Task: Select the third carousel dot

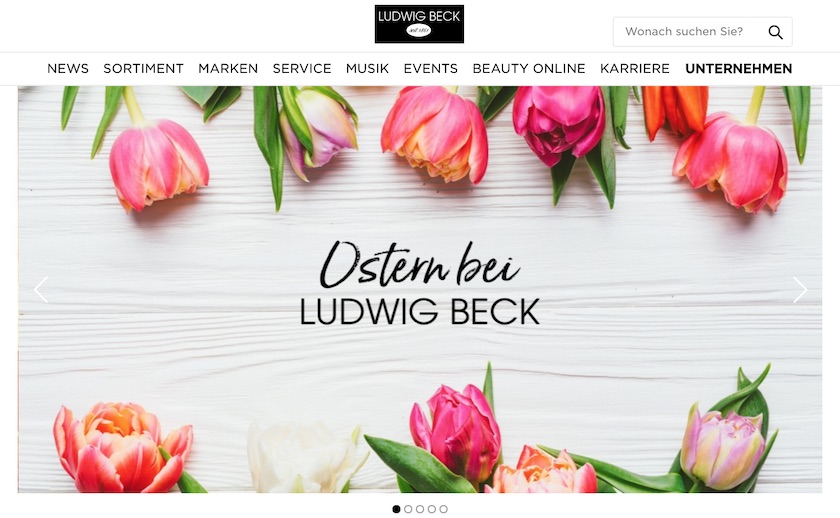Action: pos(420,509)
